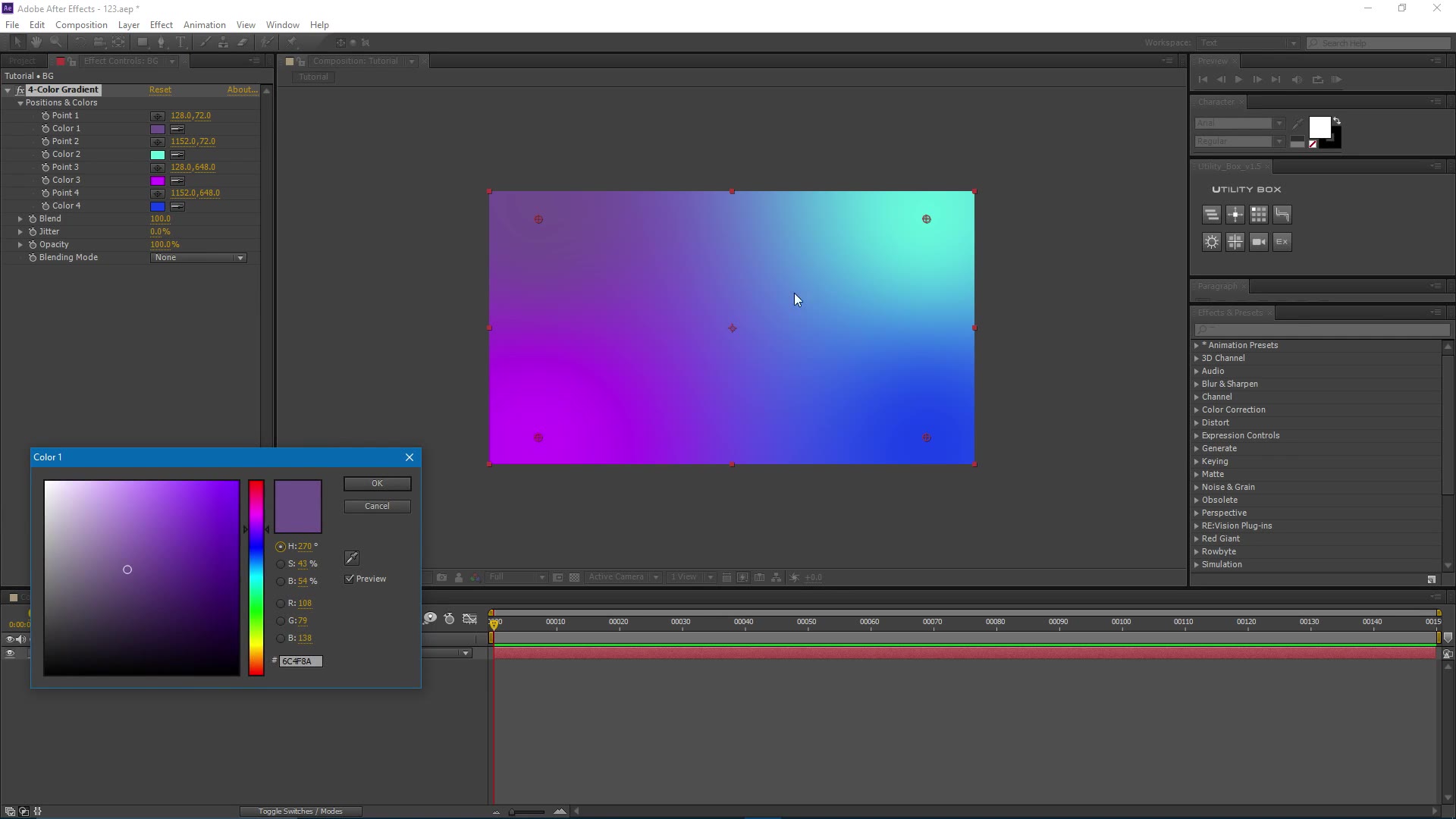This screenshot has width=1456, height=819.
Task: Select the S saturation radio button
Action: pyautogui.click(x=281, y=564)
